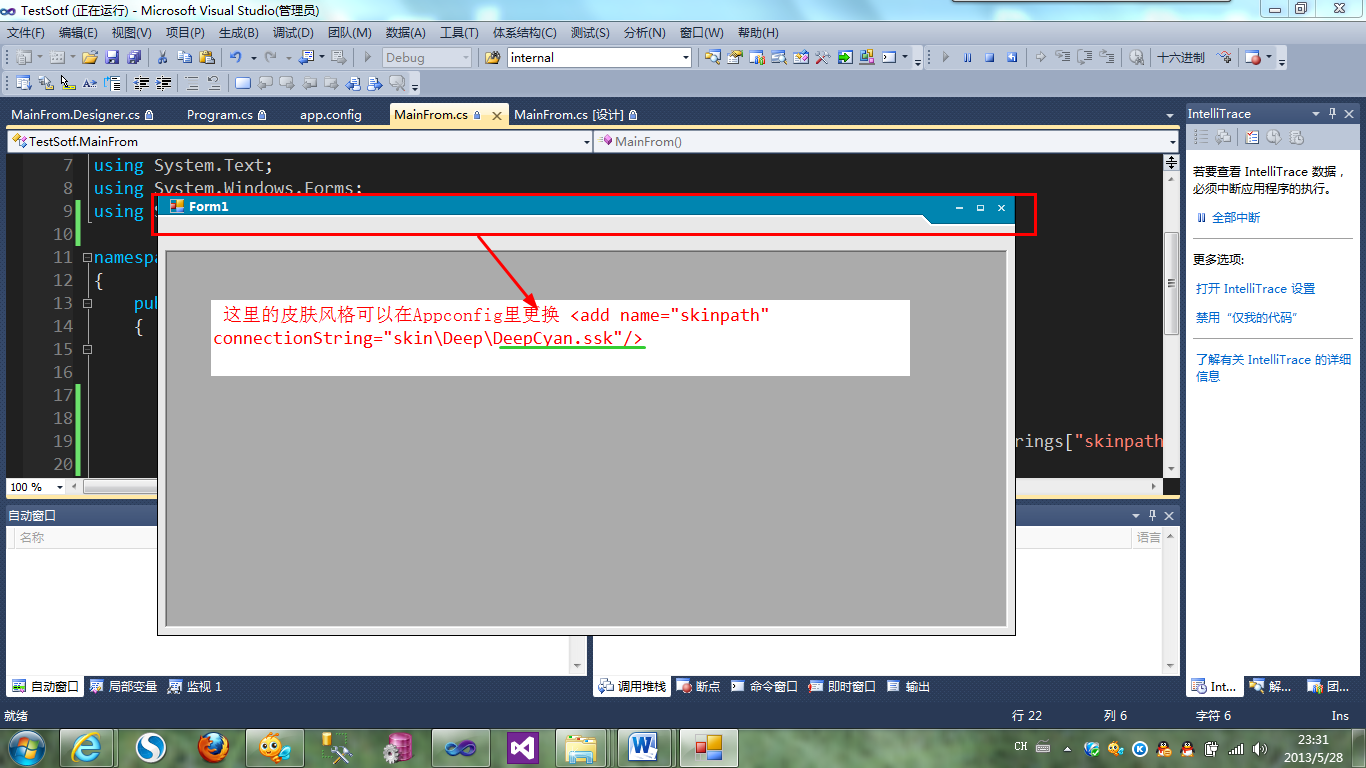Open the document tab list dropdown arrow
The height and width of the screenshot is (768, 1366).
[x=1170, y=115]
